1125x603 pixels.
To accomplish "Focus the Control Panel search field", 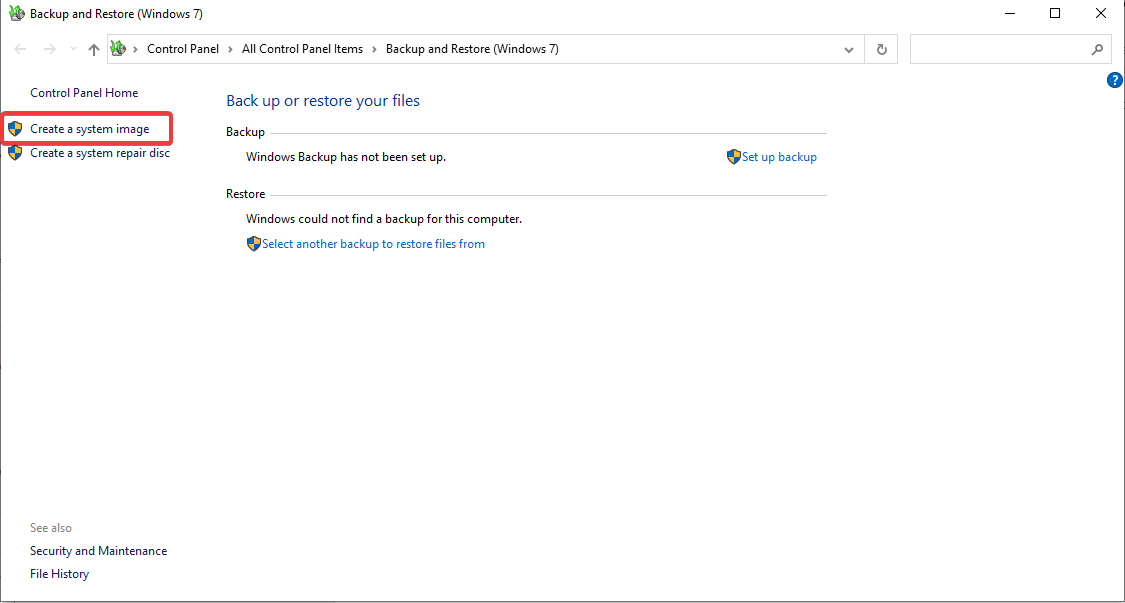I will pos(1000,49).
